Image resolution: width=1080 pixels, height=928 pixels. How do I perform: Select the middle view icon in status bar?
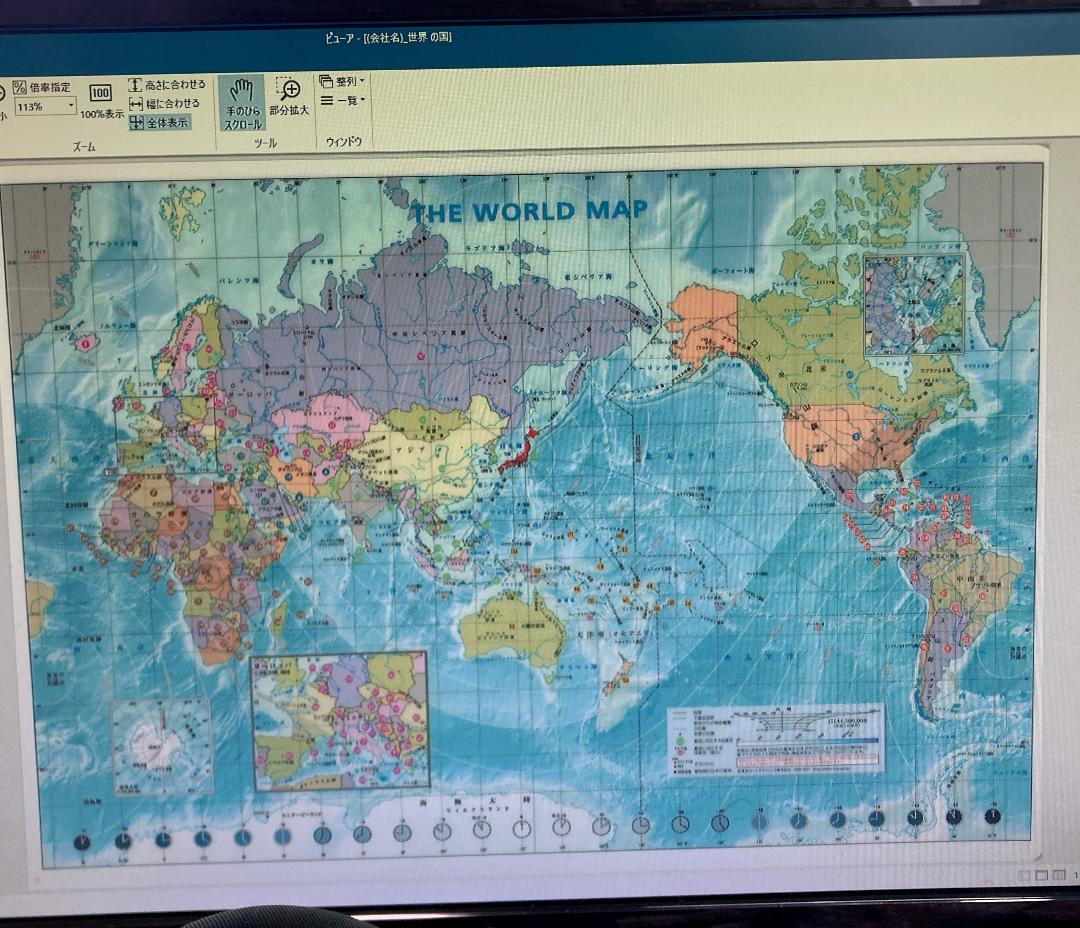[x=1041, y=875]
